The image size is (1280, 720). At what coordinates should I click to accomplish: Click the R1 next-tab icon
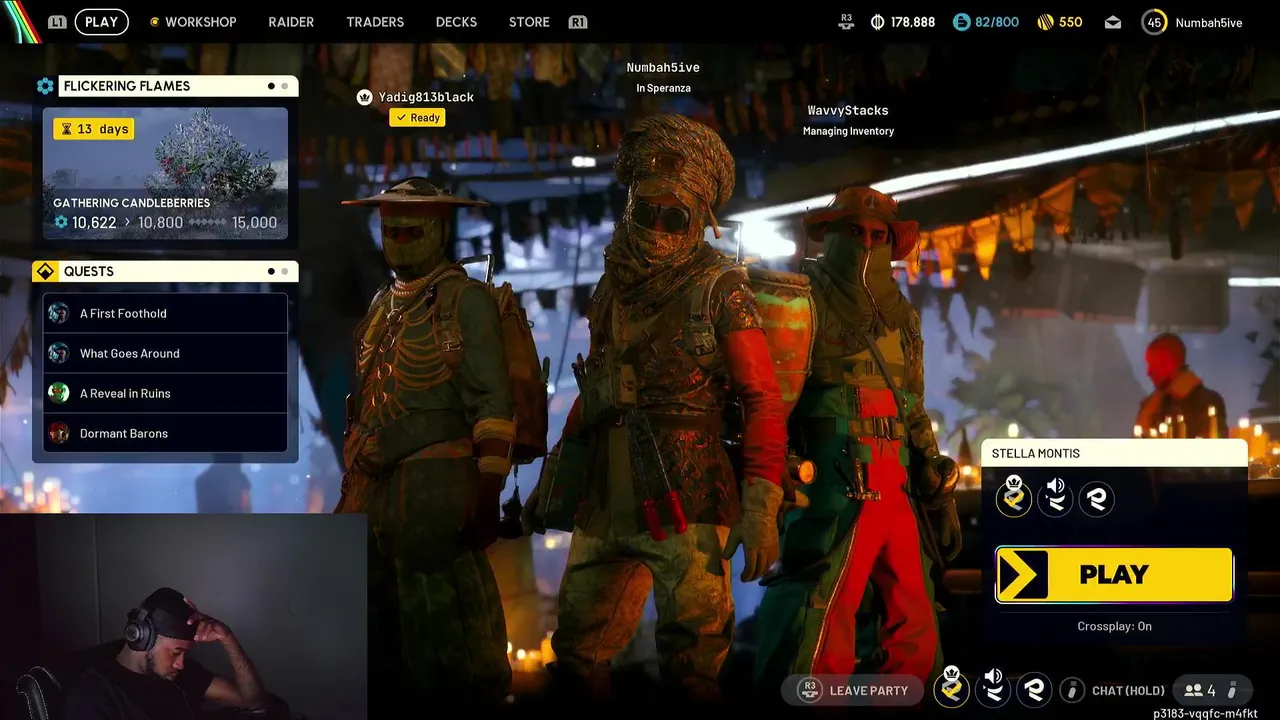(577, 22)
